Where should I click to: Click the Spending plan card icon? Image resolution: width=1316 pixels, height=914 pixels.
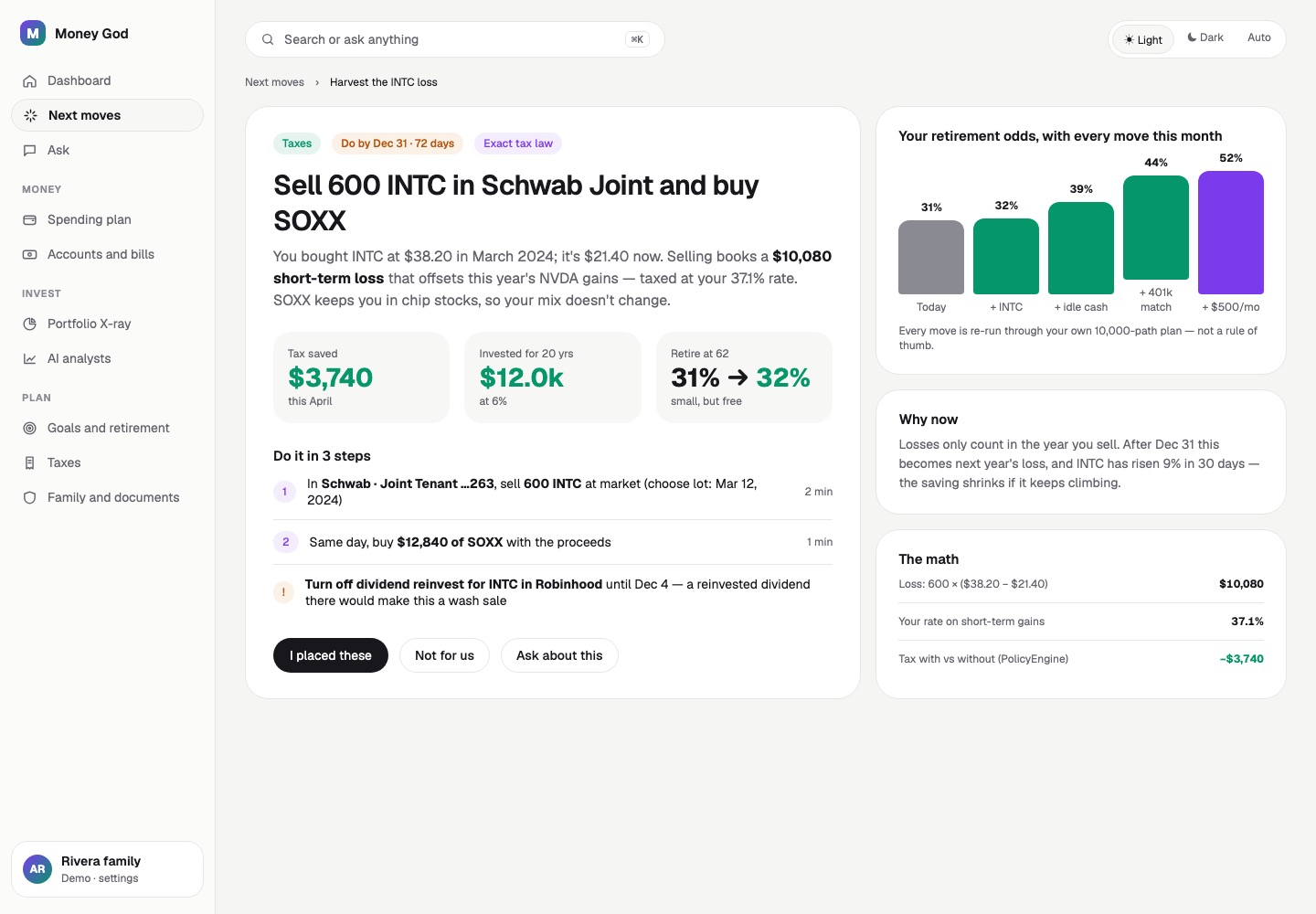click(29, 220)
